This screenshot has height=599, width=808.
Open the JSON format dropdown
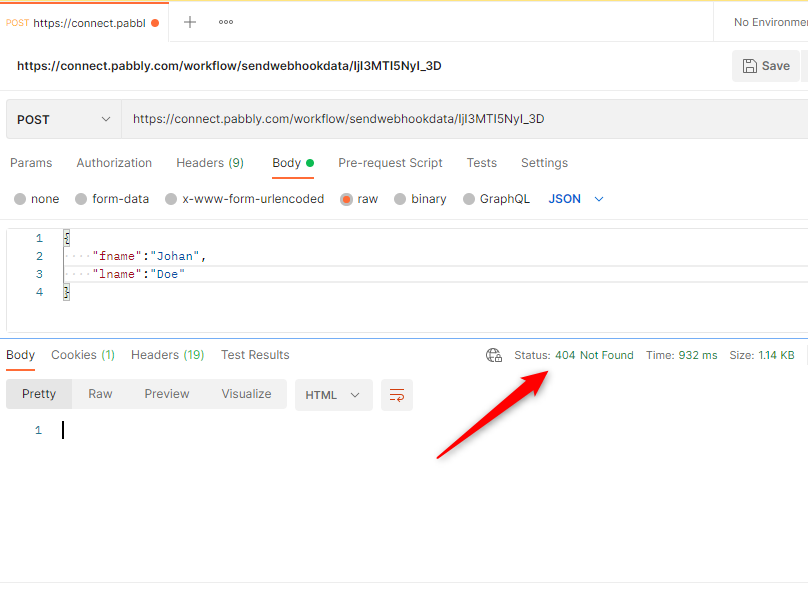[x=576, y=199]
